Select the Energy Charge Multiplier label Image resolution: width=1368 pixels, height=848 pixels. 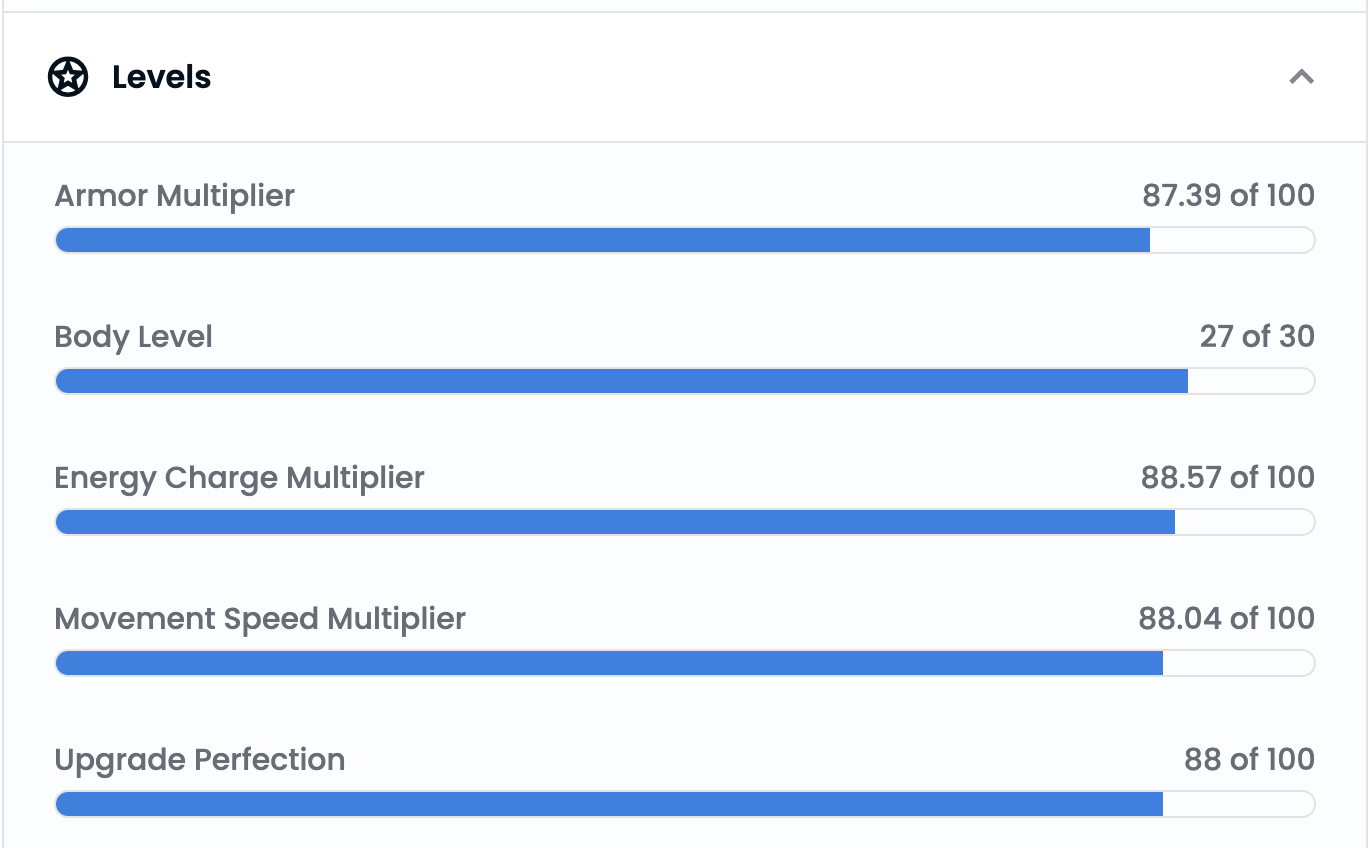[240, 478]
